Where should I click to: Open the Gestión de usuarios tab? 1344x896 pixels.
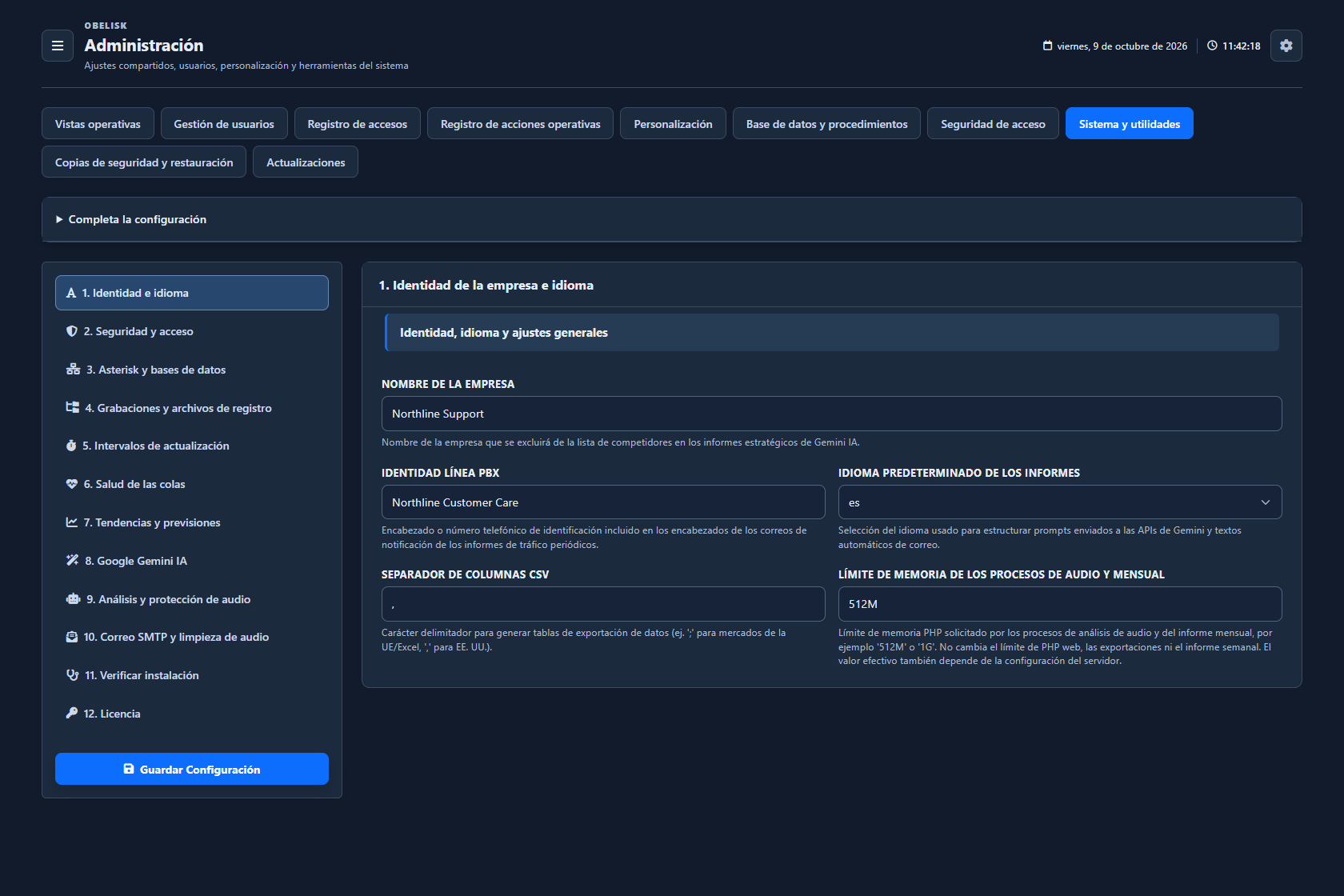pos(224,124)
